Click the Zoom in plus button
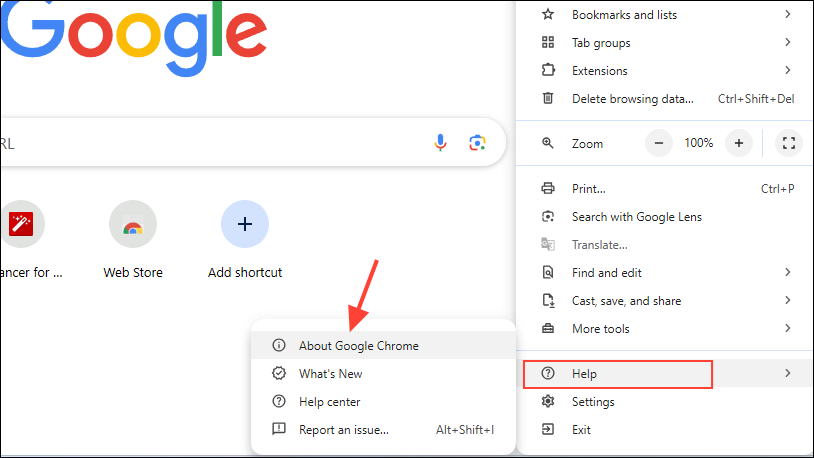Image resolution: width=814 pixels, height=458 pixels. coord(738,143)
